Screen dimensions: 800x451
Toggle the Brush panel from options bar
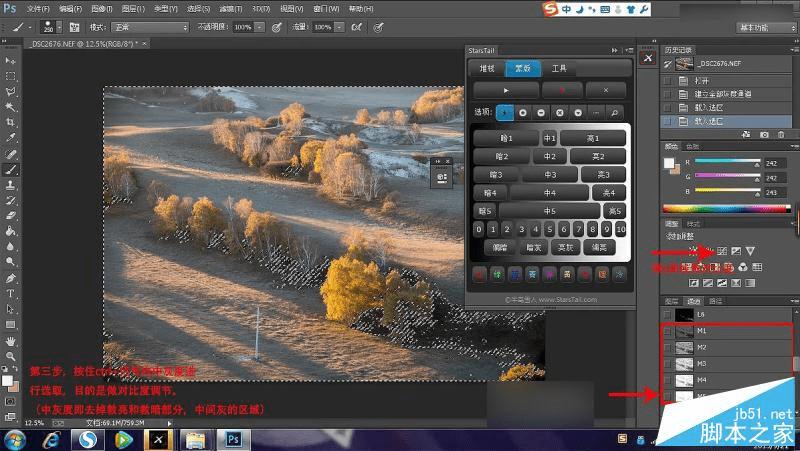coord(74,27)
